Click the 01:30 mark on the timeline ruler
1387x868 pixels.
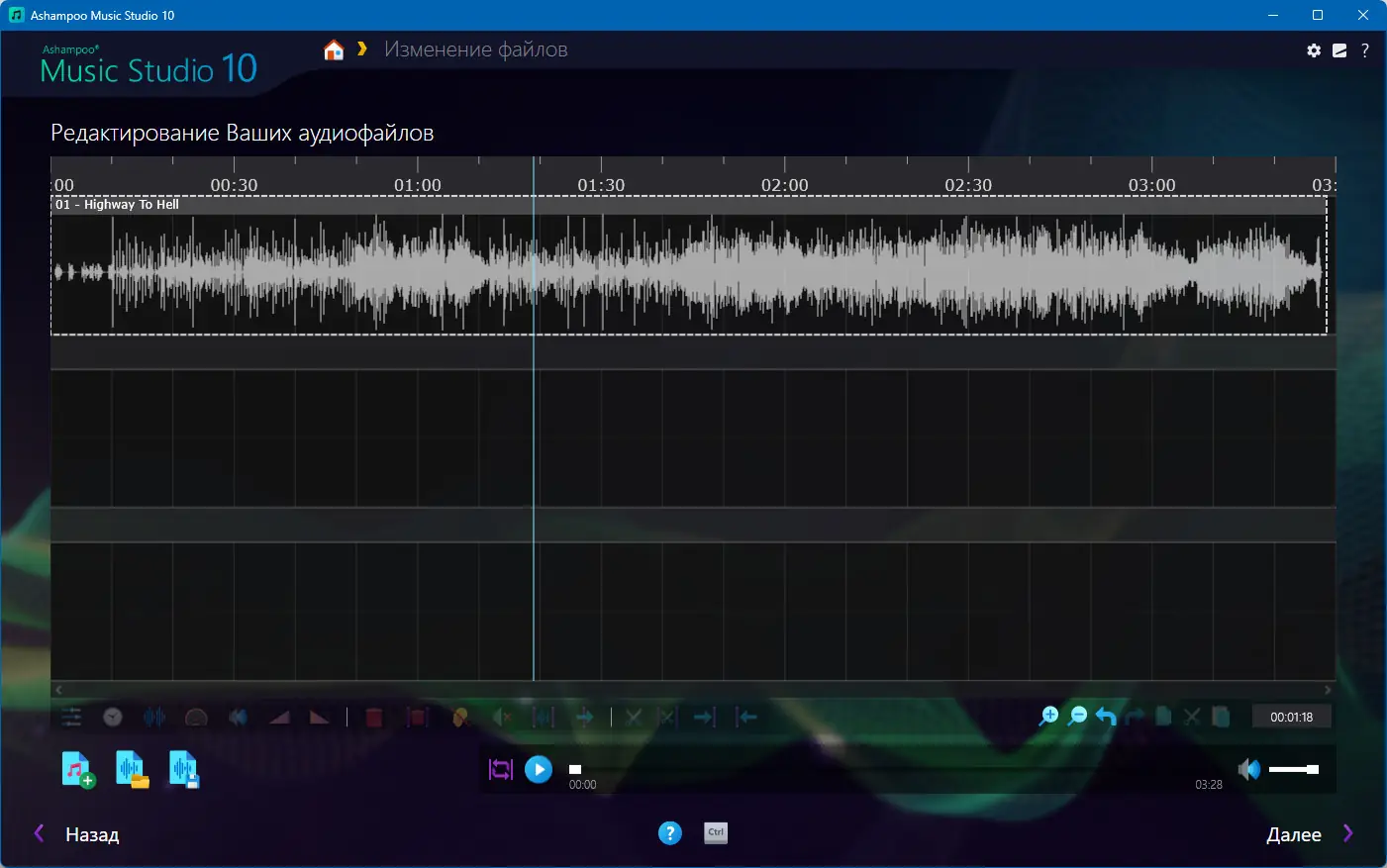tap(601, 185)
